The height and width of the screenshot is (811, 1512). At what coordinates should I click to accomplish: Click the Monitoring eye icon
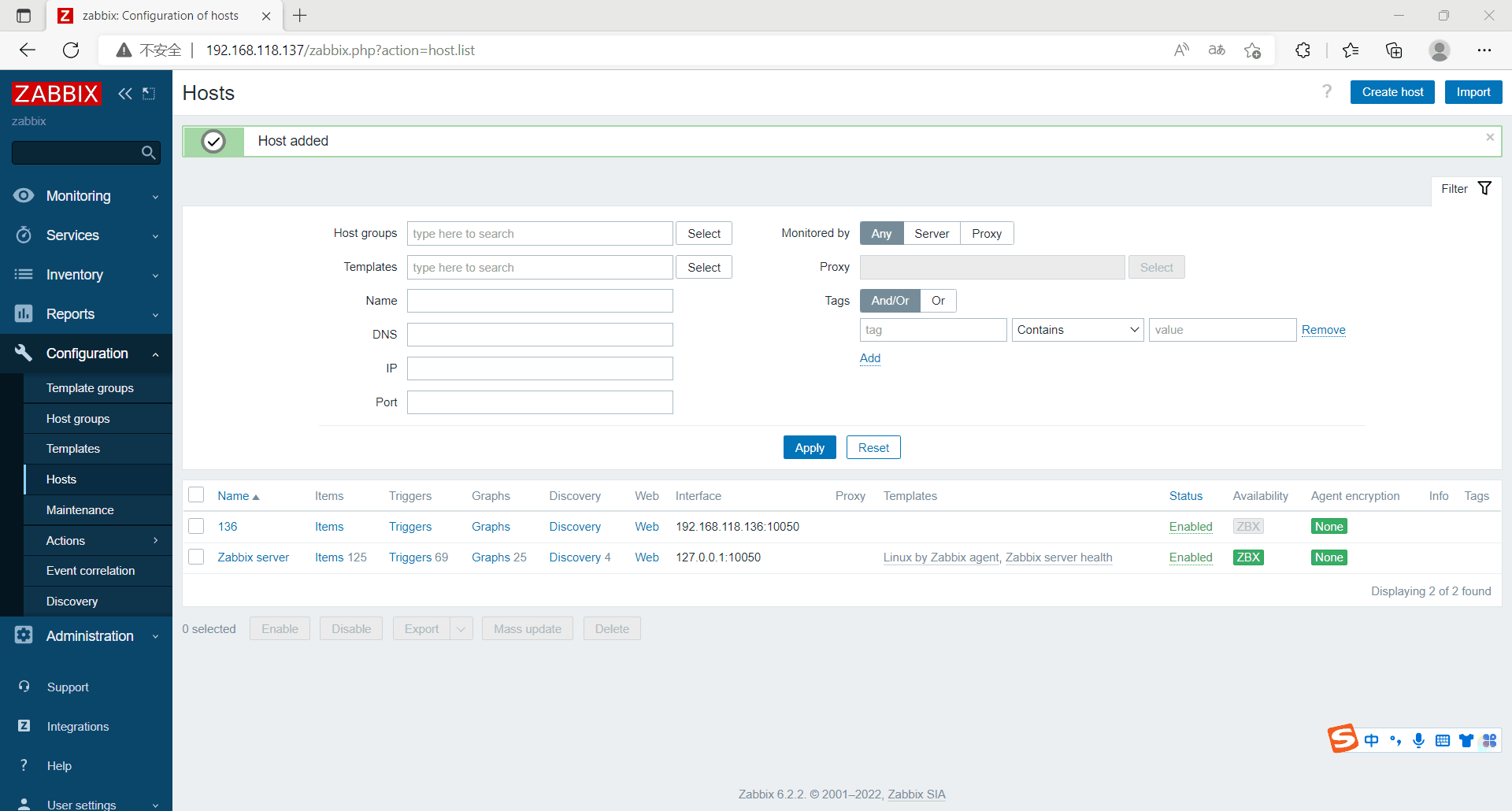(x=24, y=195)
